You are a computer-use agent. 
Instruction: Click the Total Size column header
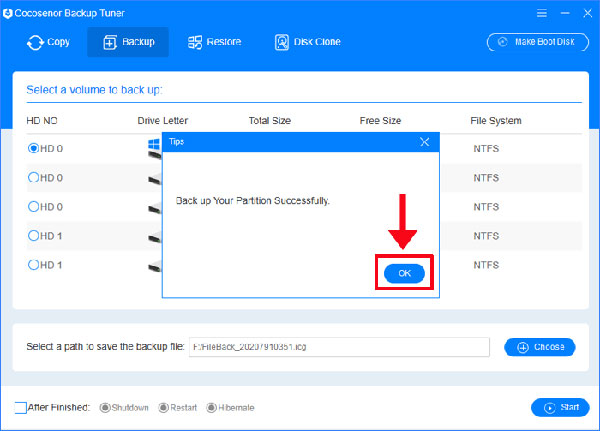click(270, 121)
